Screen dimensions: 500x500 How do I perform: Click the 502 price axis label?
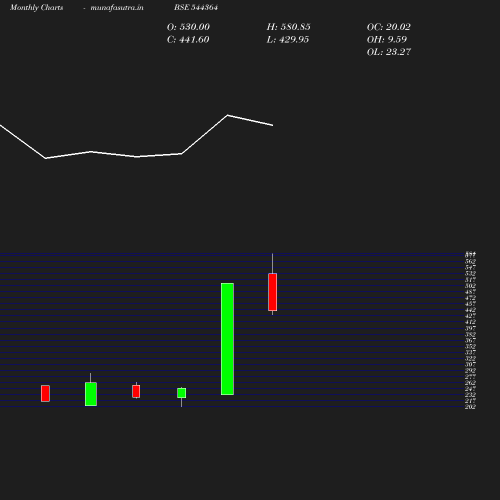[470, 286]
